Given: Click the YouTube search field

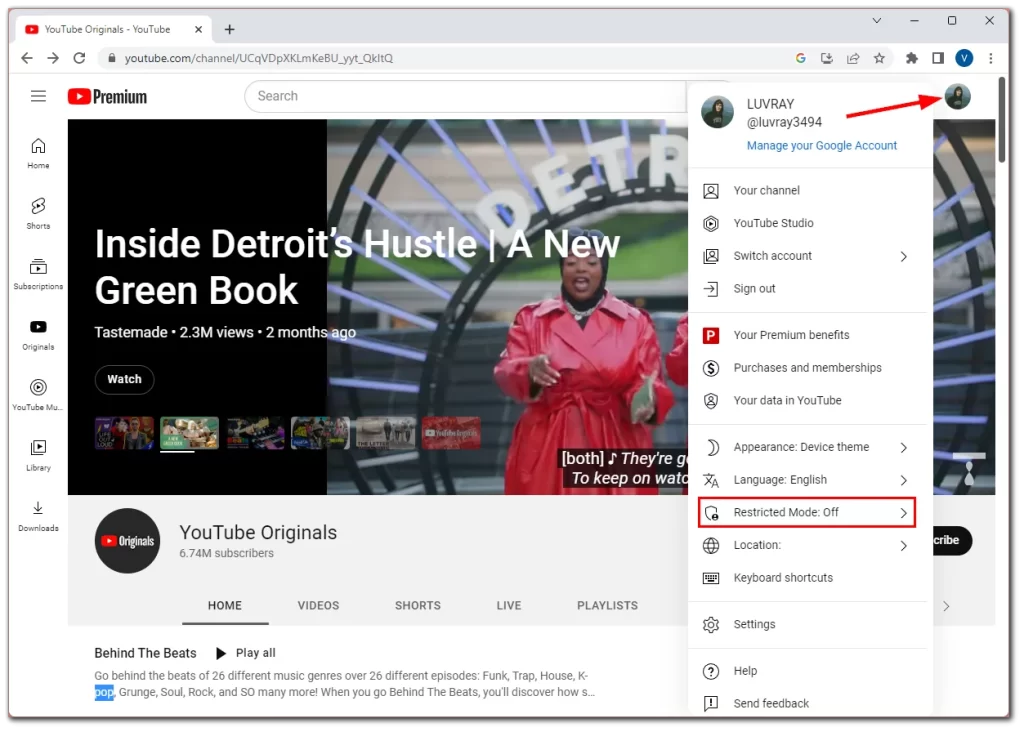Looking at the screenshot, I should pos(466,97).
